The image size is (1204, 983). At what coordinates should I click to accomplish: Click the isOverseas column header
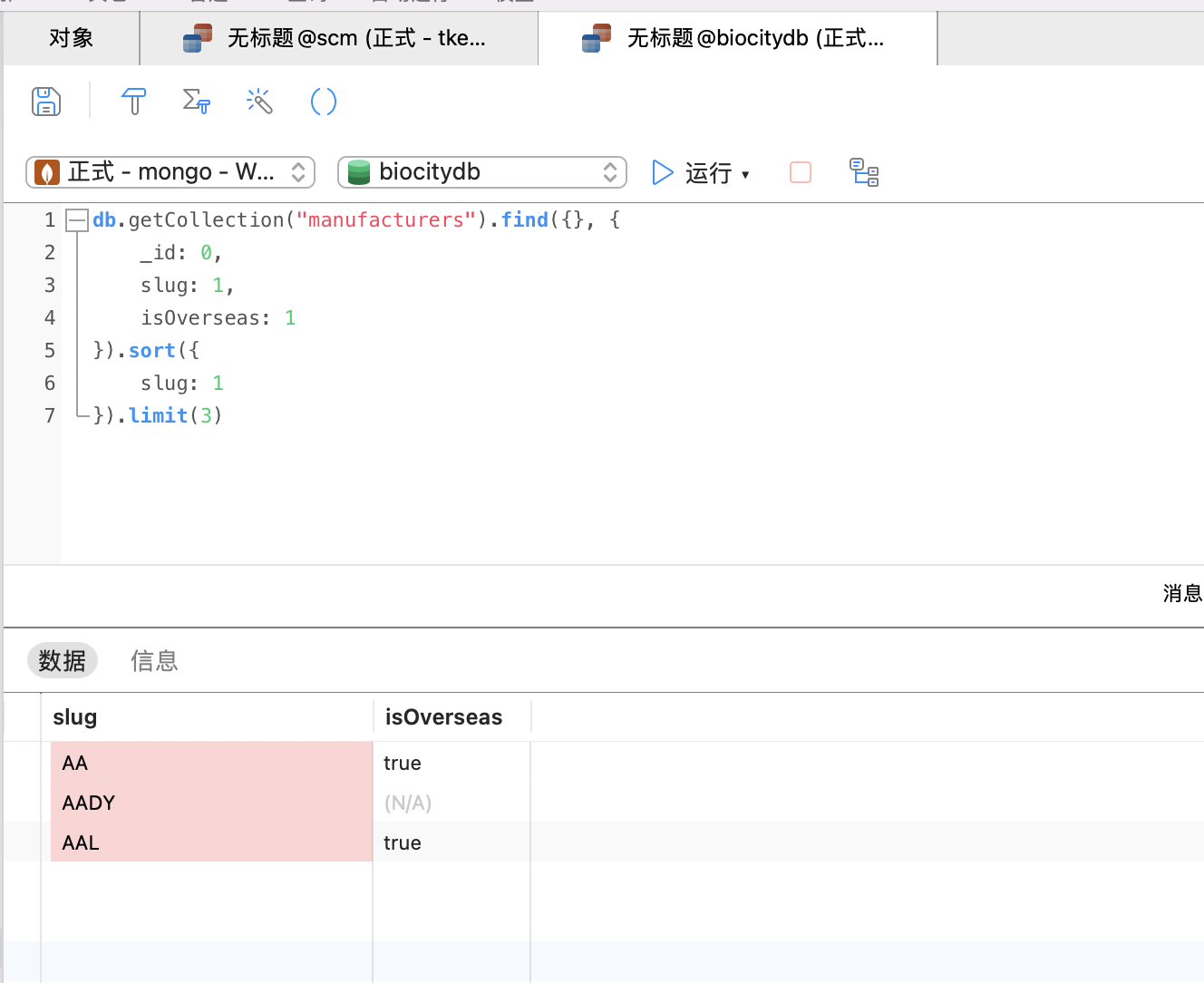tap(451, 717)
